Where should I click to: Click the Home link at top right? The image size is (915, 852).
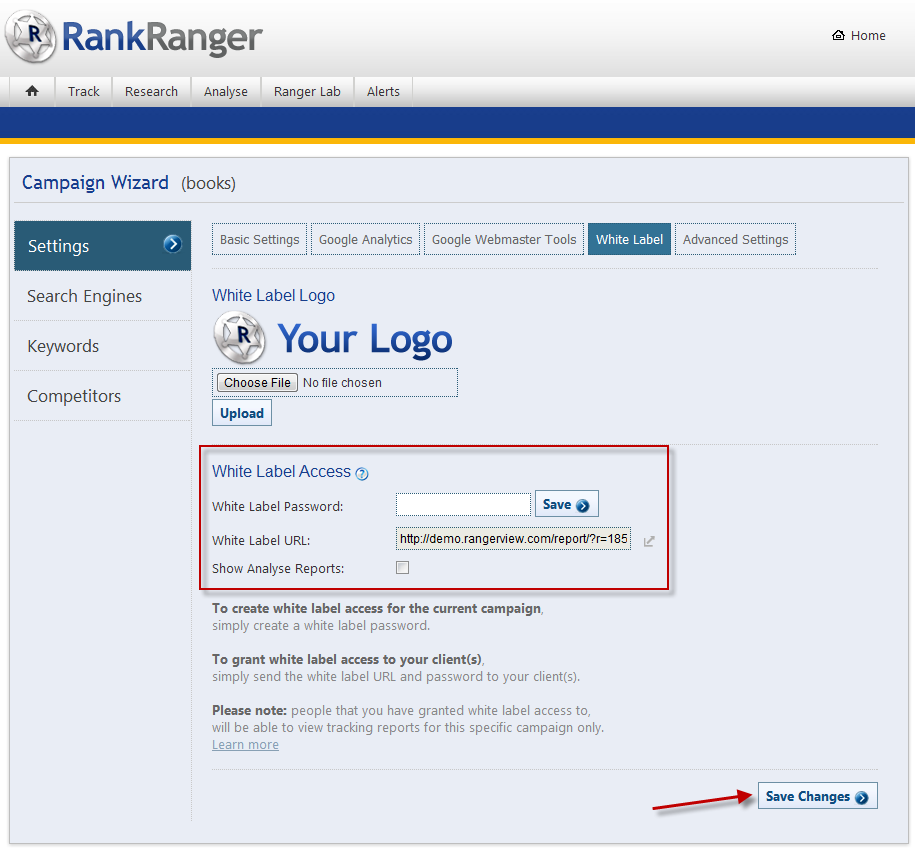[x=858, y=36]
